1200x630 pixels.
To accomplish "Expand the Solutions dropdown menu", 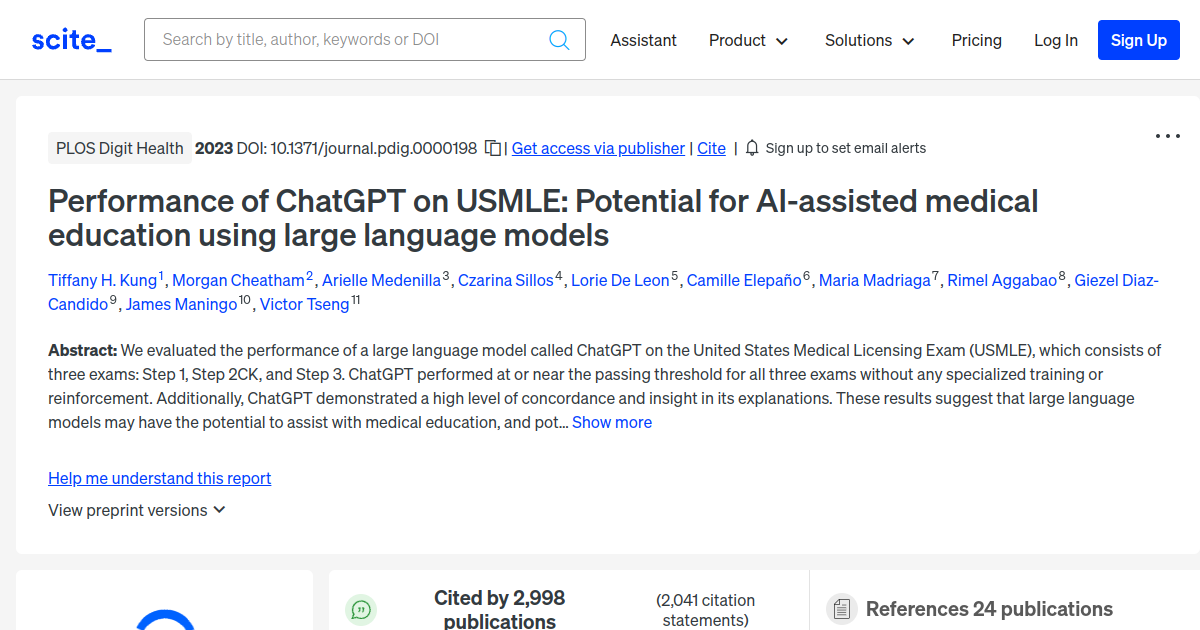I will click(869, 40).
